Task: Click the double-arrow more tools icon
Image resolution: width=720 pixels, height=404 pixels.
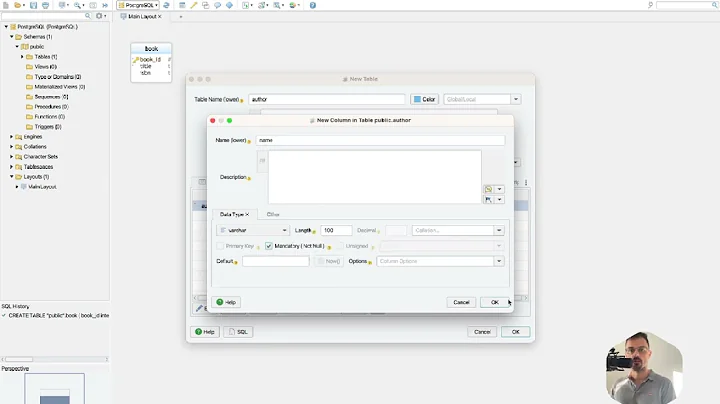Action: 105,5
